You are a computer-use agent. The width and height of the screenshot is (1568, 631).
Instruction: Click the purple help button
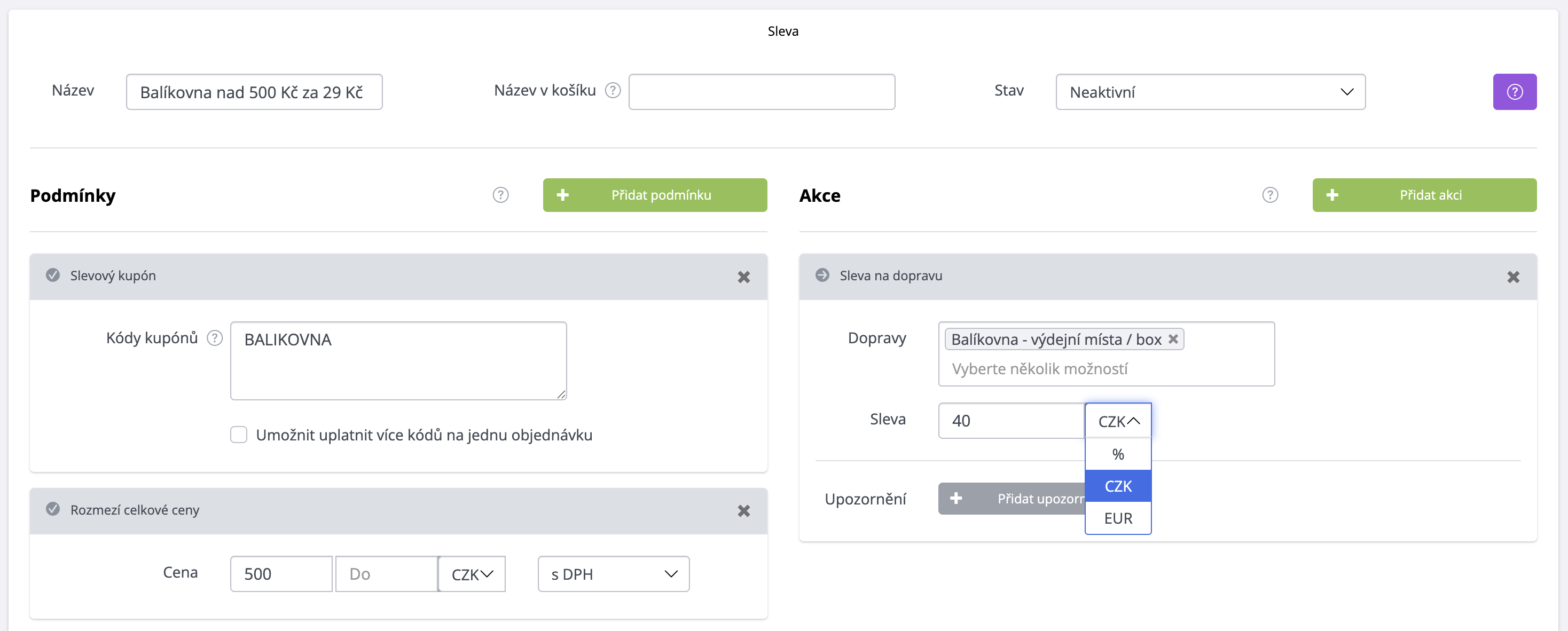coord(1514,92)
